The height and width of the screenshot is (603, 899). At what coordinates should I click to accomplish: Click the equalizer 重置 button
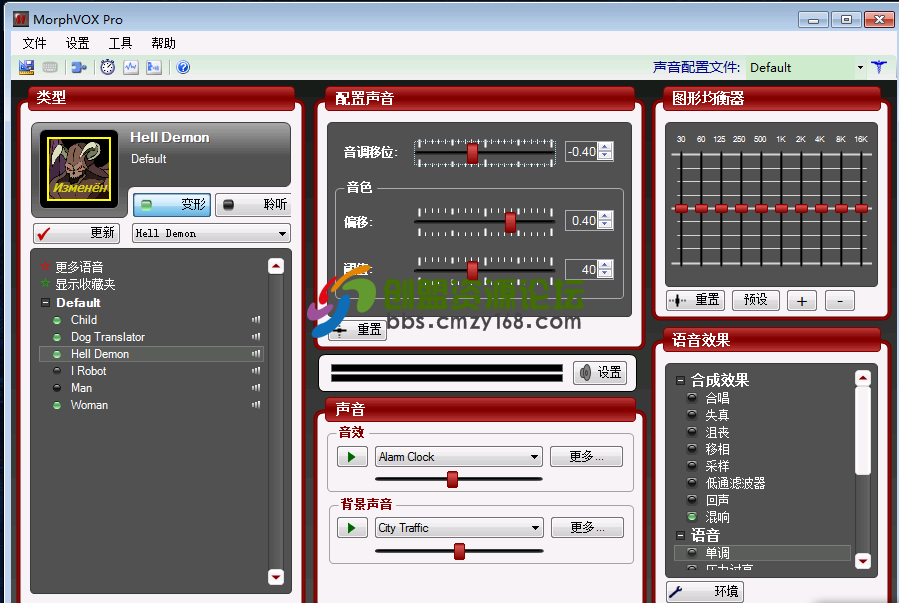(x=695, y=300)
